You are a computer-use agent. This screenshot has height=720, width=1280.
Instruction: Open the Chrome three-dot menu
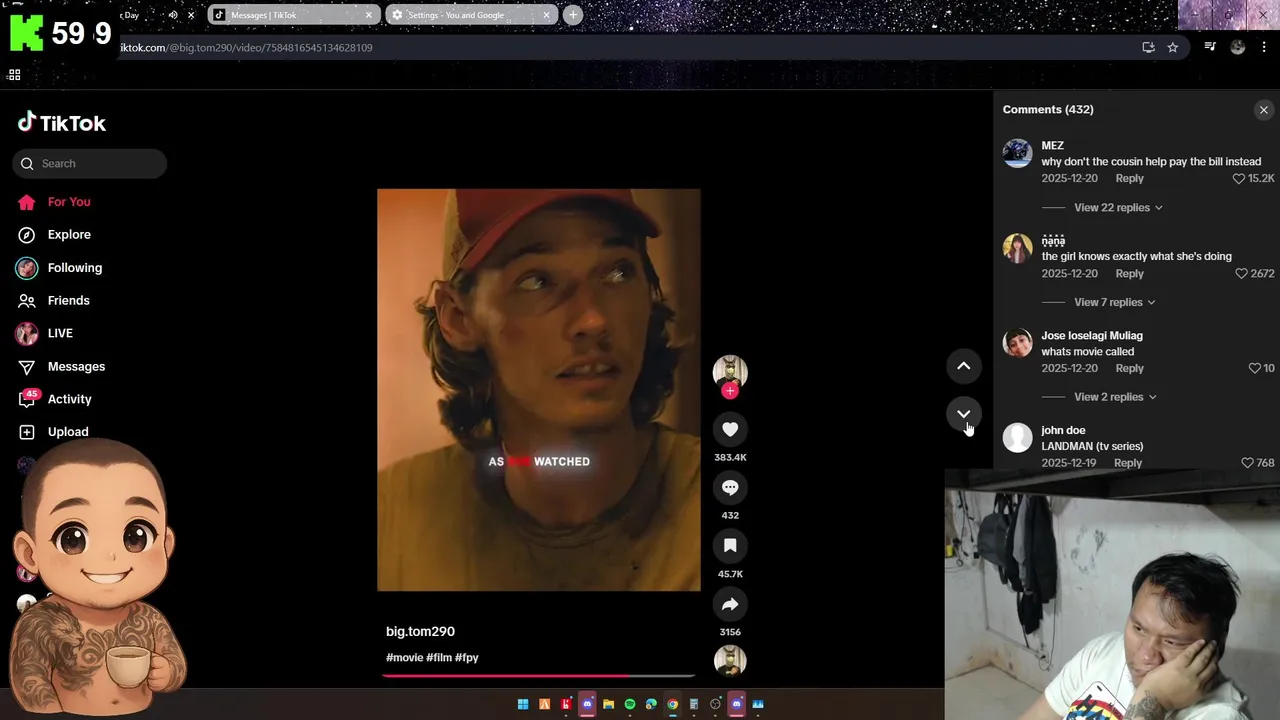point(1266,47)
